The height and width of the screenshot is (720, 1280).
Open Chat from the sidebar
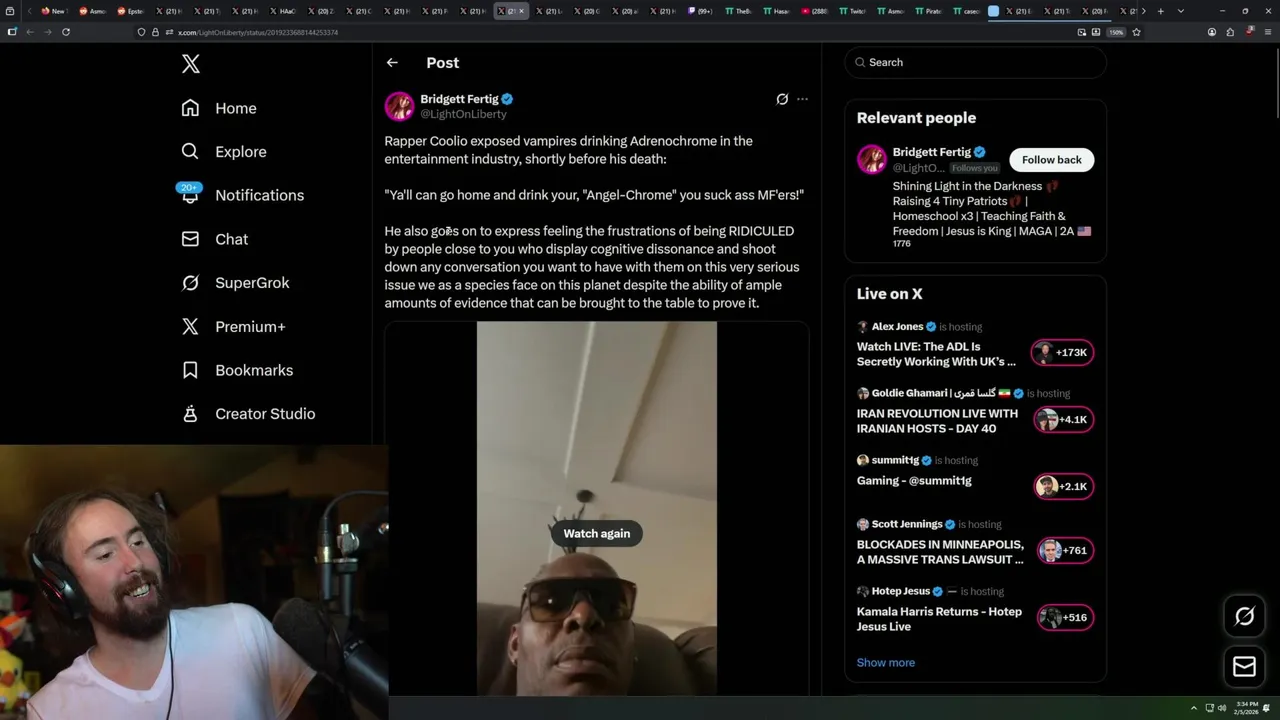(215, 239)
